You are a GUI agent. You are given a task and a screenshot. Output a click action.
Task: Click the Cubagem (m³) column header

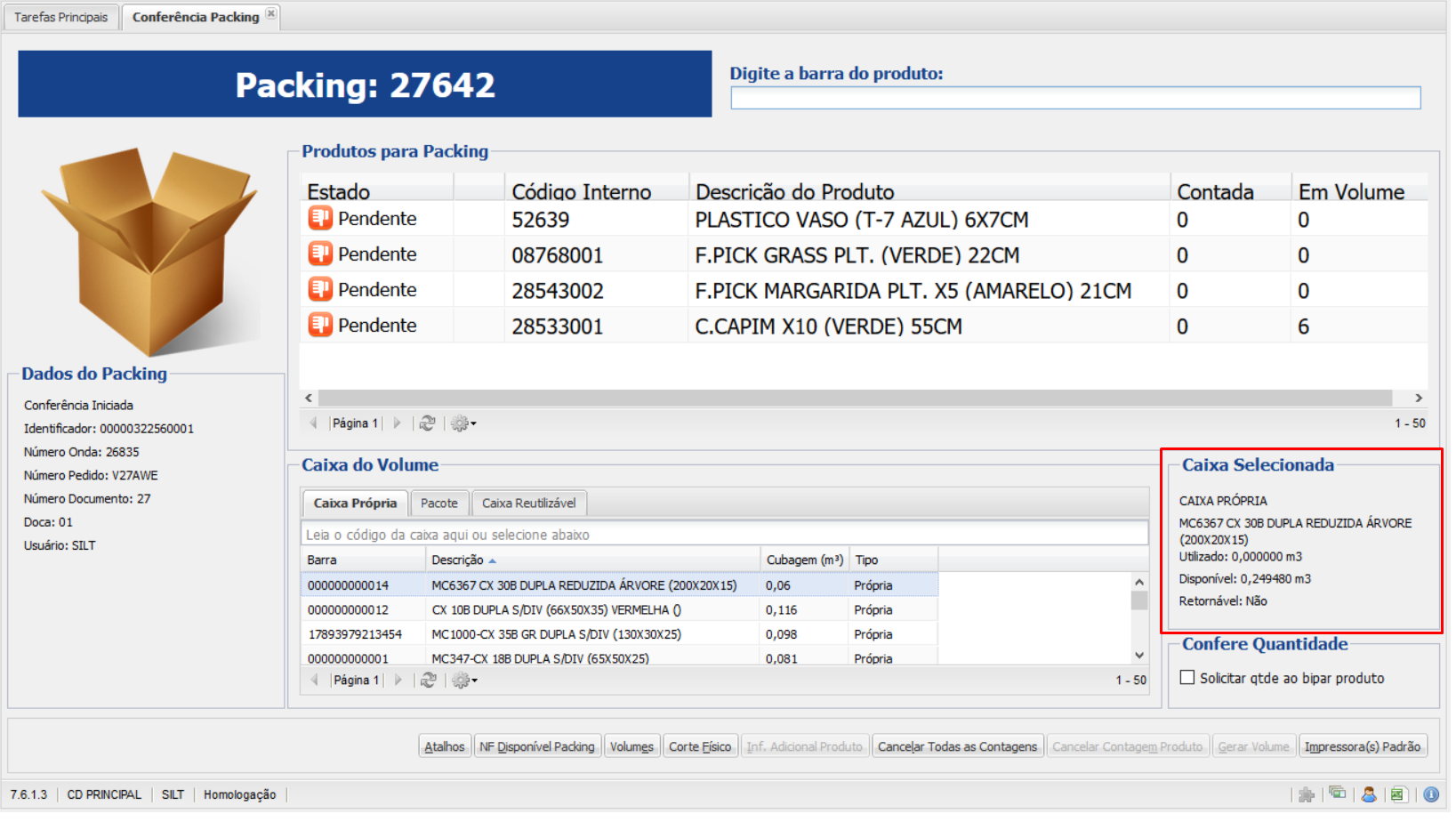point(805,560)
